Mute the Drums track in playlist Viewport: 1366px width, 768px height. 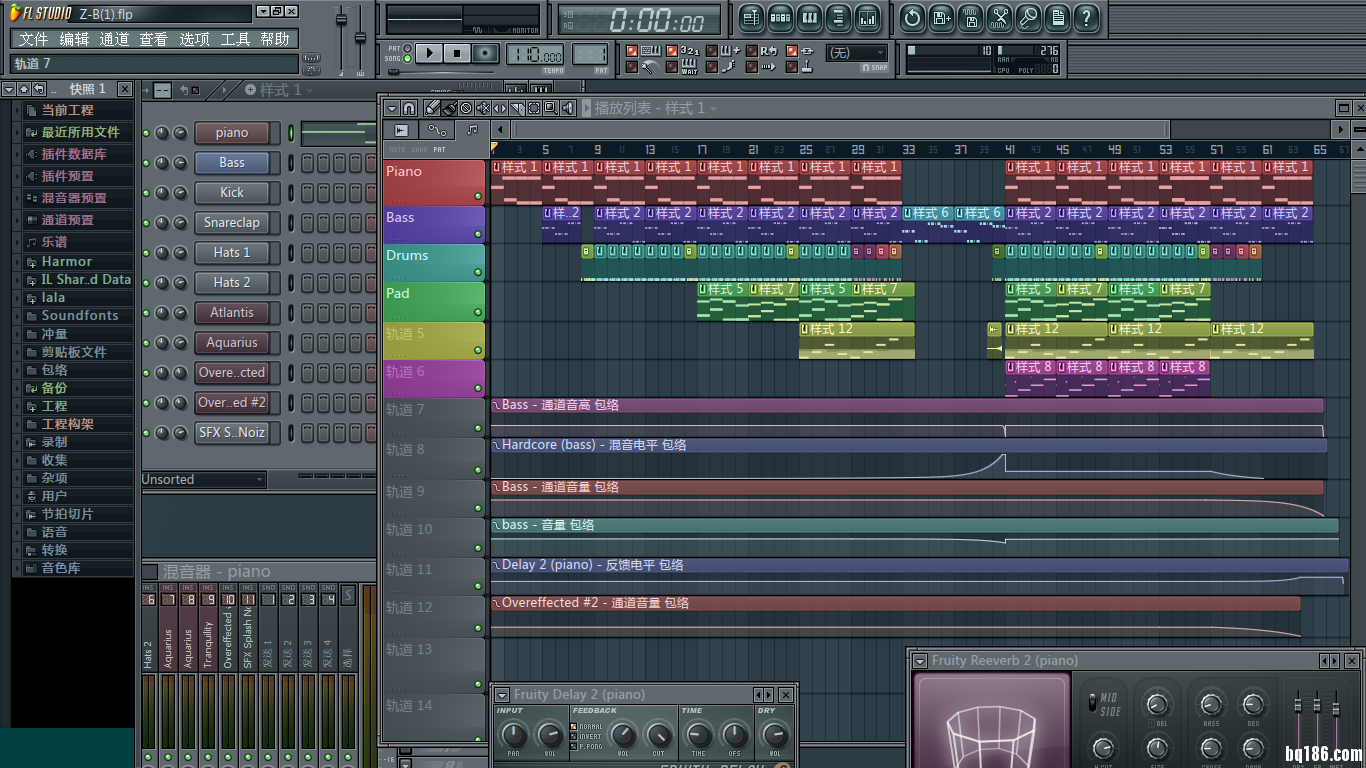coord(478,273)
